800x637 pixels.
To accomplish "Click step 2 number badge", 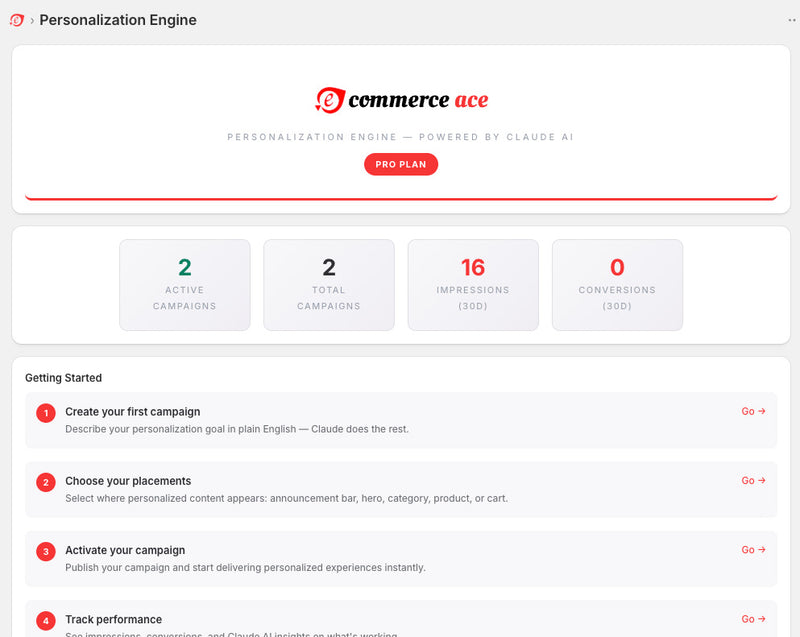I will click(46, 482).
